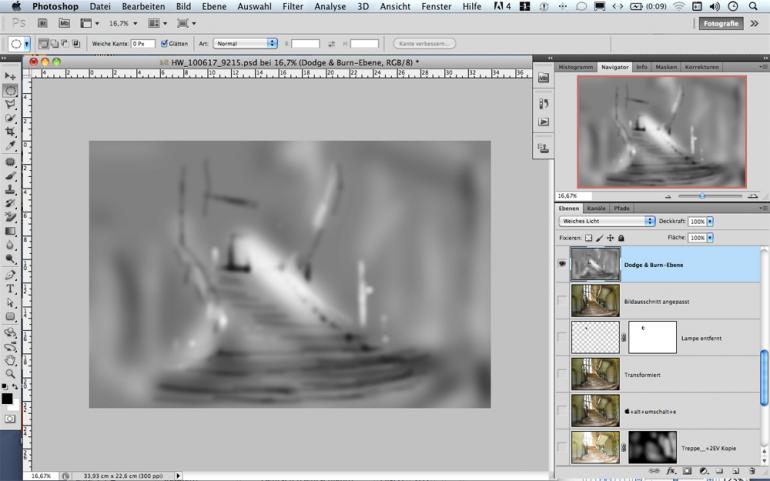Open the Fläche fill dropdown arrow

pyautogui.click(x=710, y=238)
